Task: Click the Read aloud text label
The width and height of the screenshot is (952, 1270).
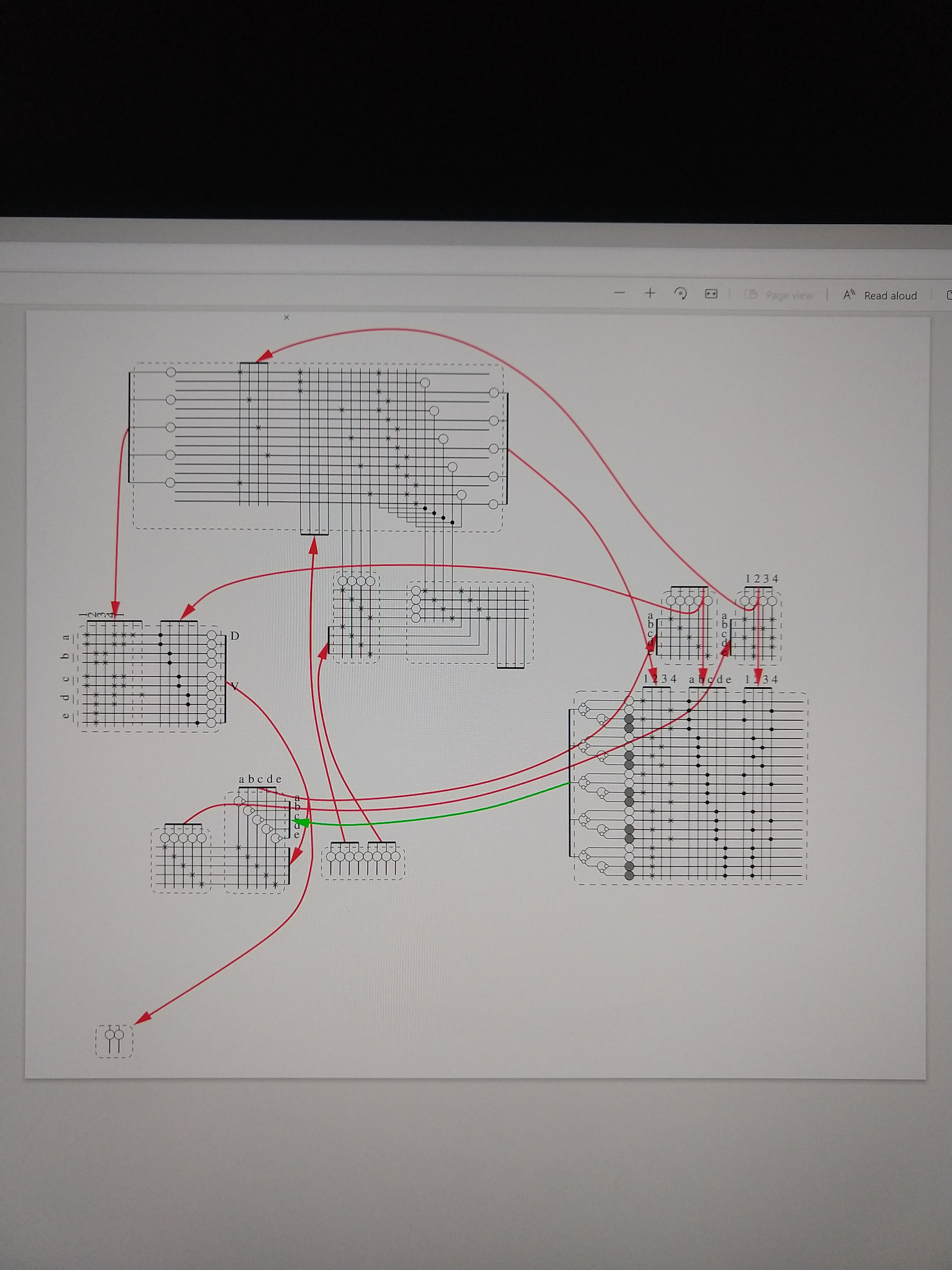Action: (890, 296)
